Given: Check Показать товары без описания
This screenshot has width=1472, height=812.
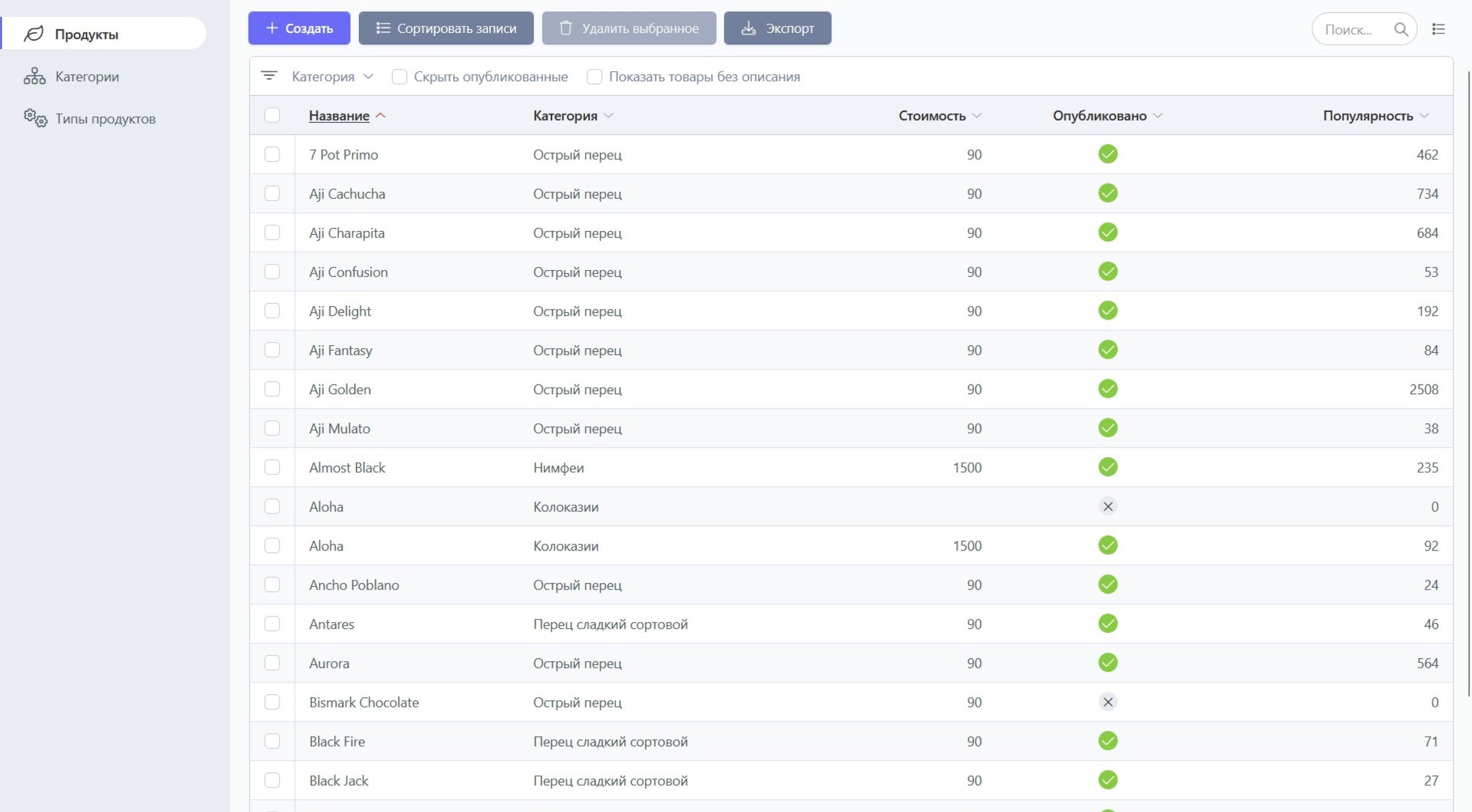Looking at the screenshot, I should [x=594, y=77].
